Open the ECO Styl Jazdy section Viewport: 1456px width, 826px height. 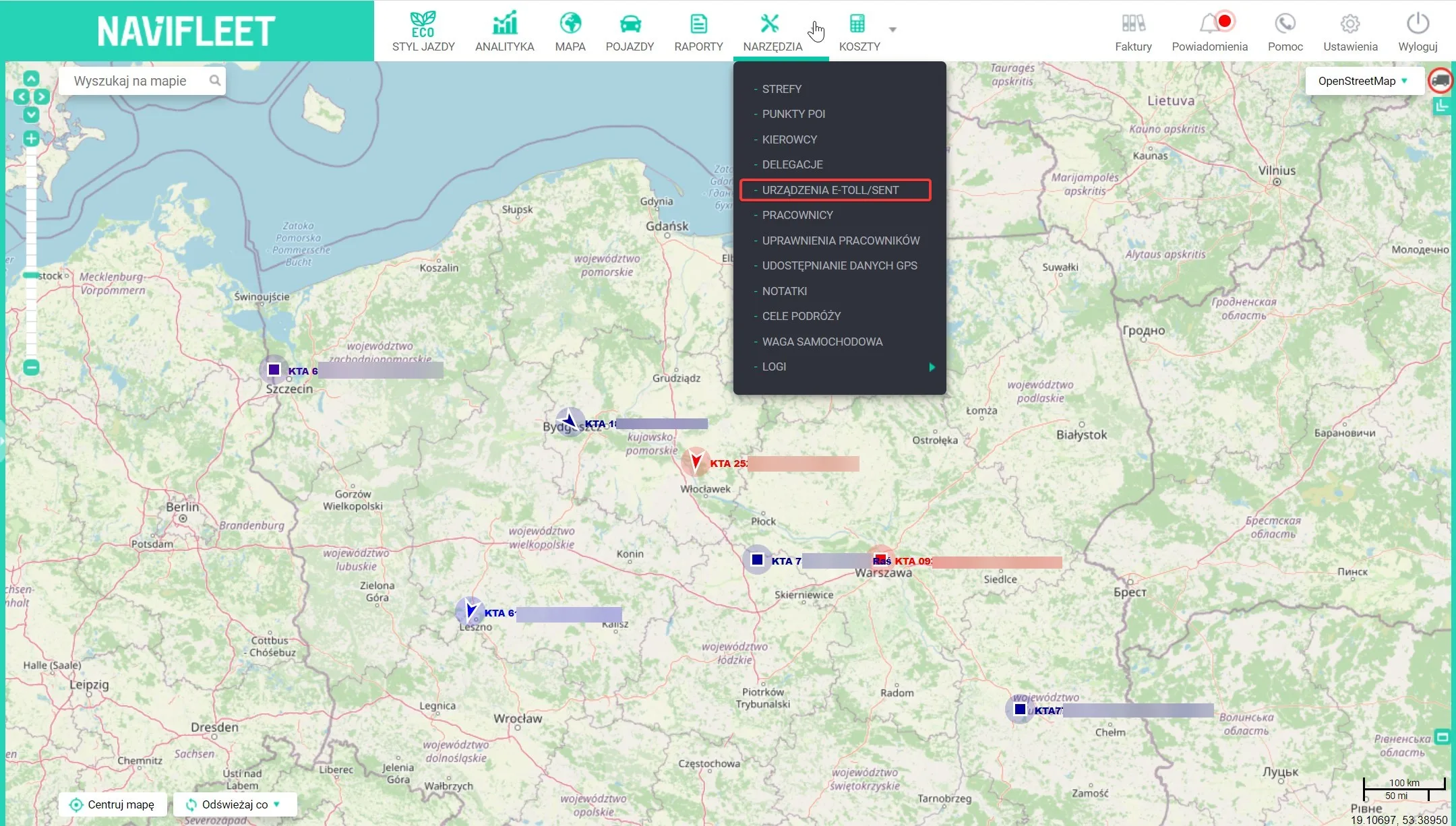pyautogui.click(x=423, y=32)
